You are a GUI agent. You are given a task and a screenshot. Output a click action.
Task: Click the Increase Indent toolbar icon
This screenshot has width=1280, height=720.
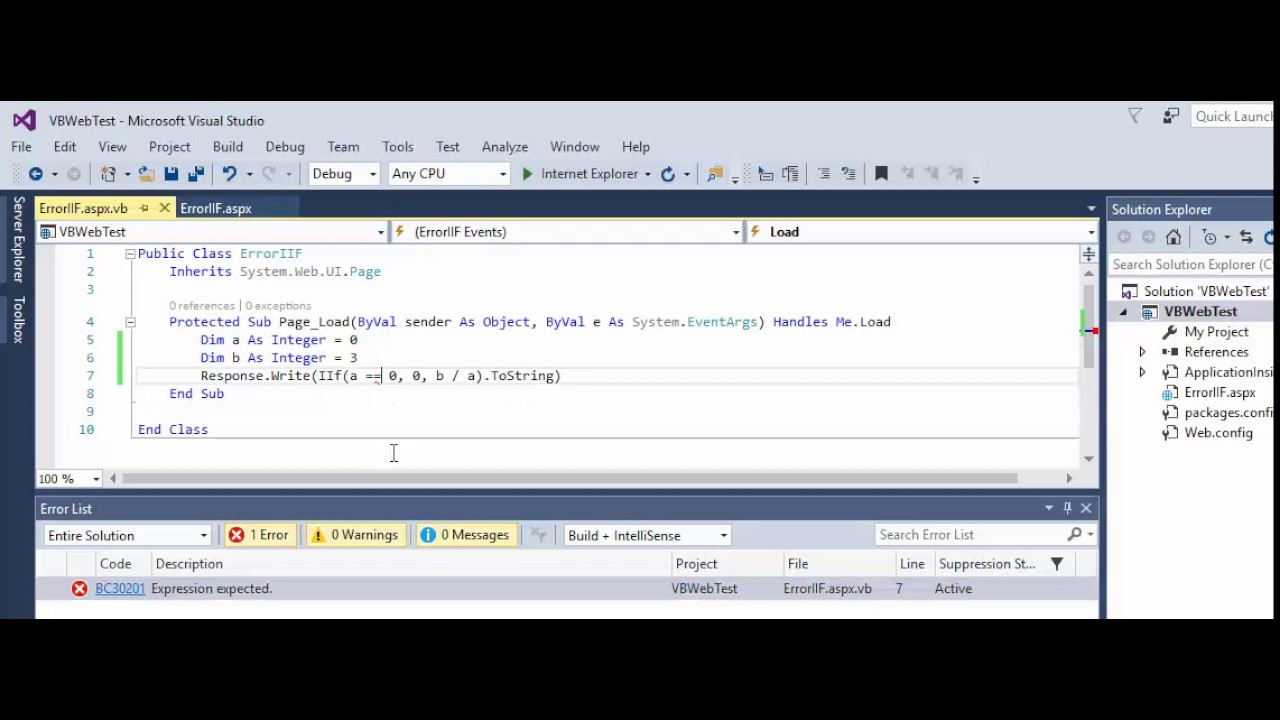click(790, 174)
